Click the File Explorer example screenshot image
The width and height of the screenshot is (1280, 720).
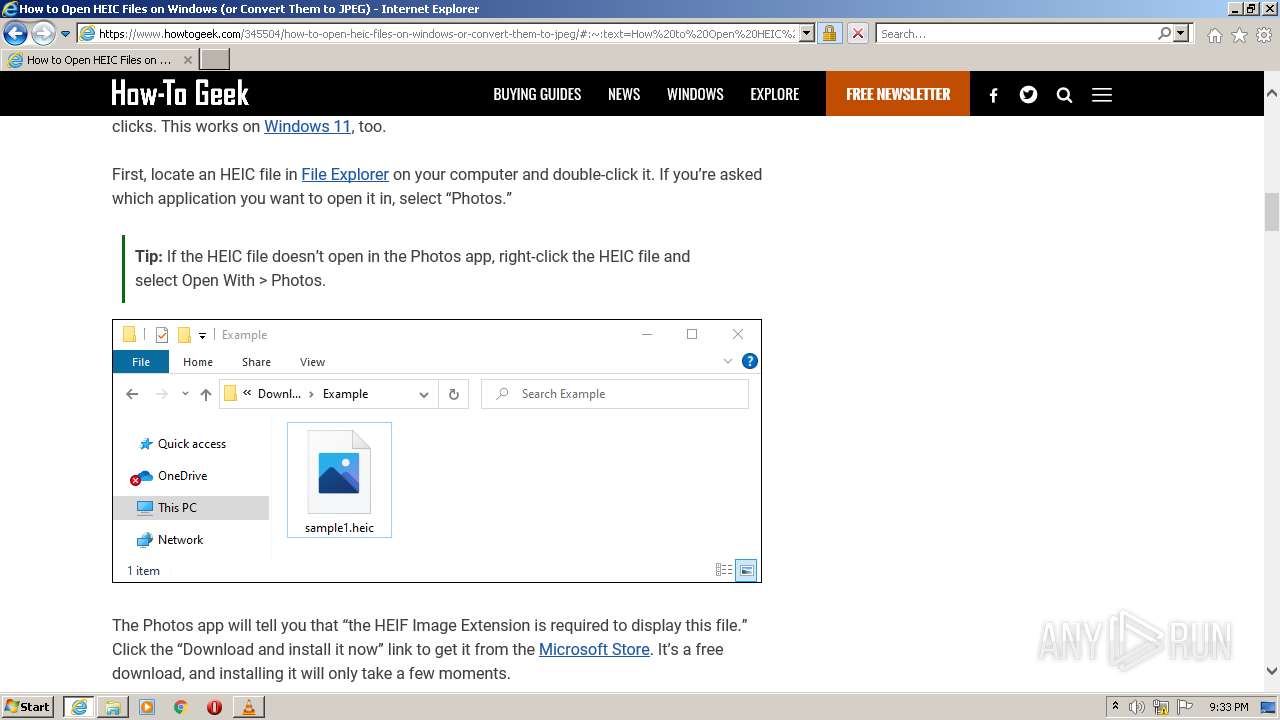click(437, 451)
